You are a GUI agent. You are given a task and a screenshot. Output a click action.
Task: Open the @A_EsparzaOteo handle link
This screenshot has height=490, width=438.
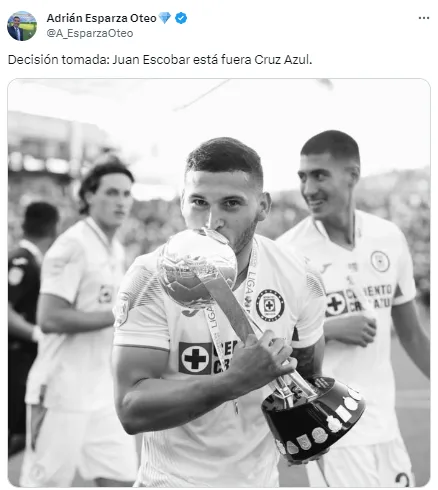[x=90, y=33]
